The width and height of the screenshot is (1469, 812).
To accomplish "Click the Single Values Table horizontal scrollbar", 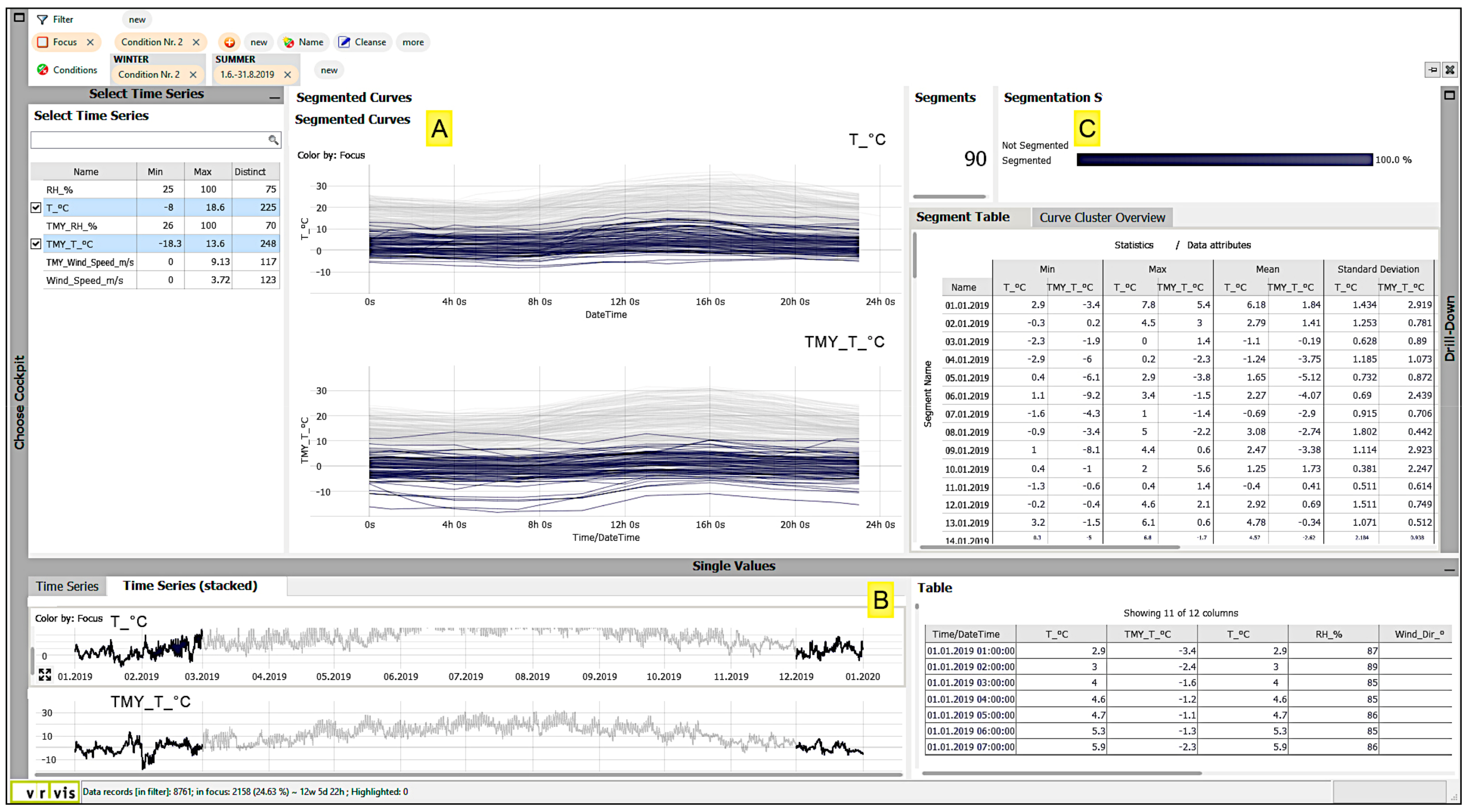I will point(1062,773).
